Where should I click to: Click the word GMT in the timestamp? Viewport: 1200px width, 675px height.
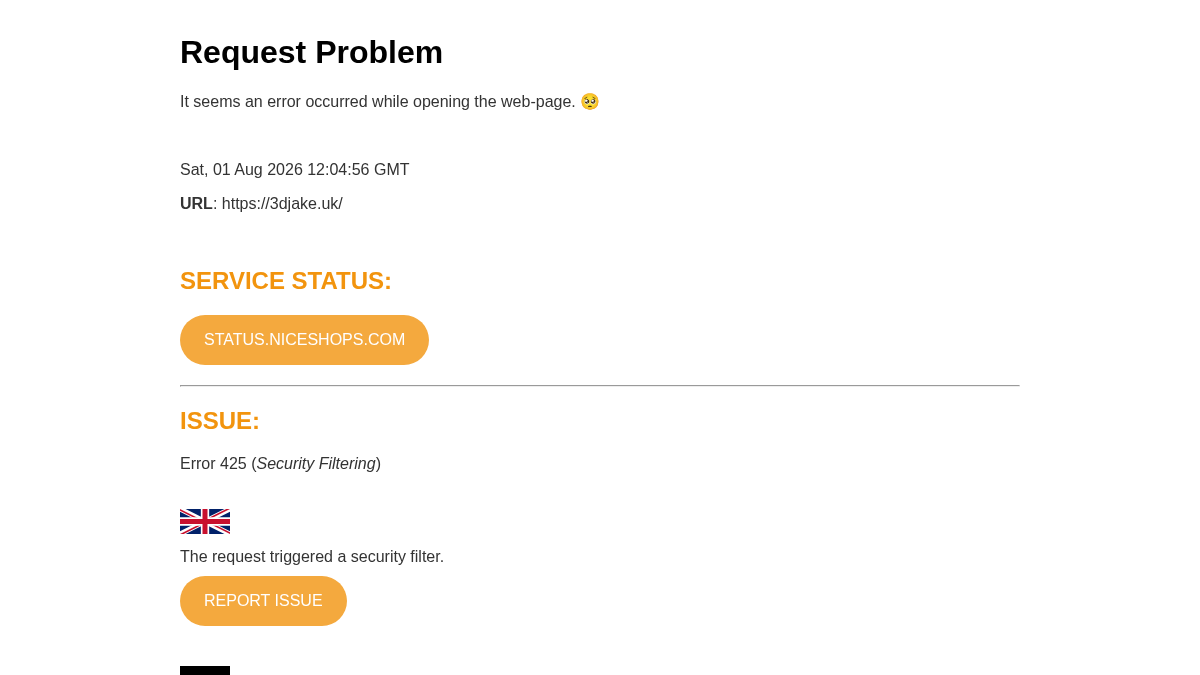[392, 170]
